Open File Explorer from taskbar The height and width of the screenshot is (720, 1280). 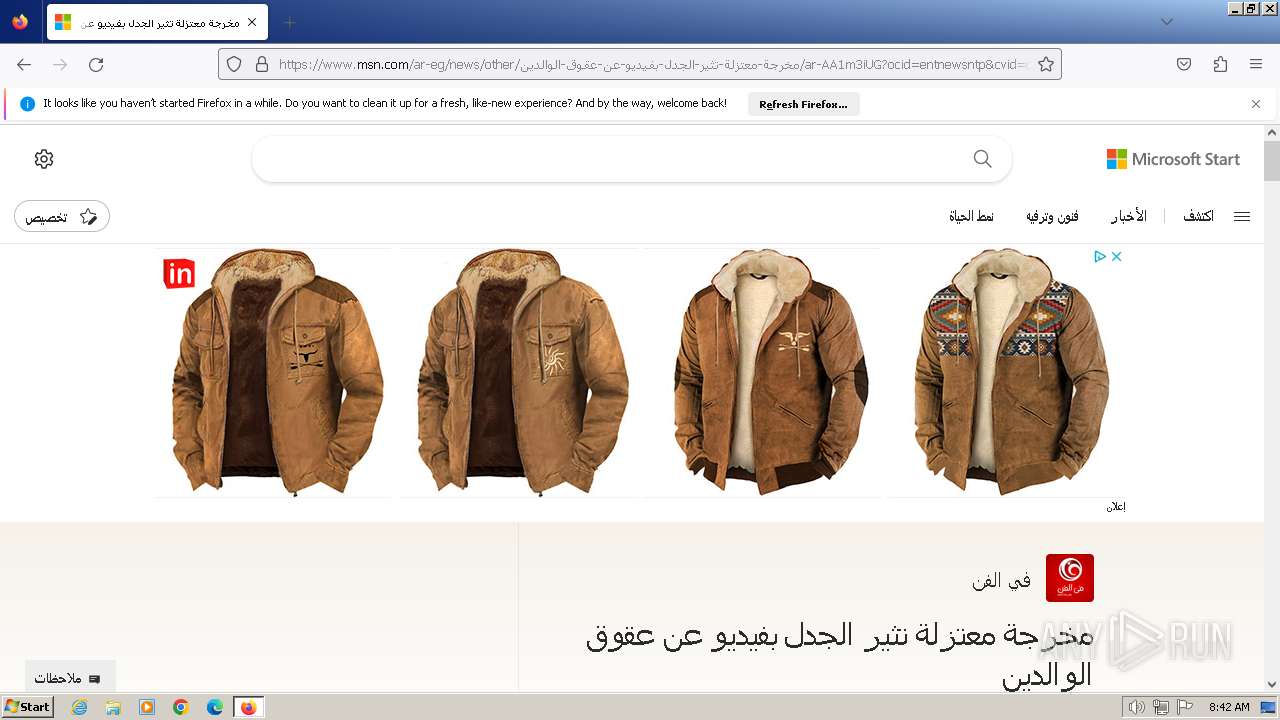(113, 707)
